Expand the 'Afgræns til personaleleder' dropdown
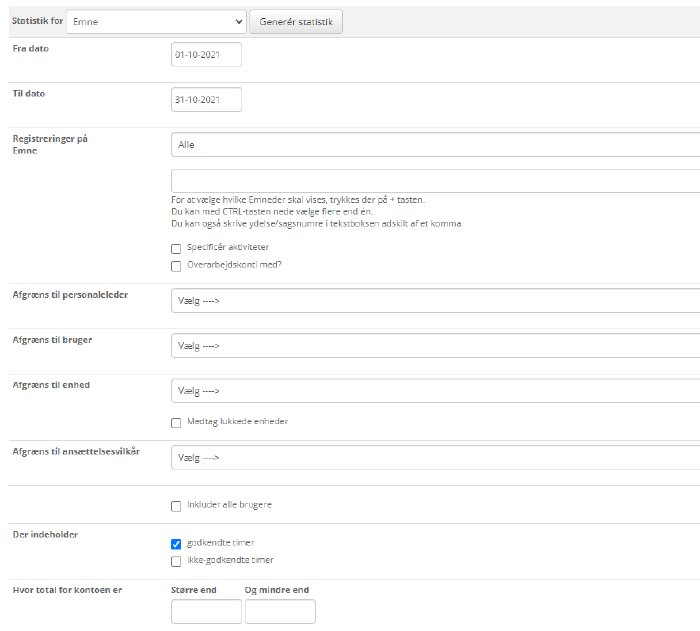This screenshot has width=700, height=631. click(x=435, y=301)
